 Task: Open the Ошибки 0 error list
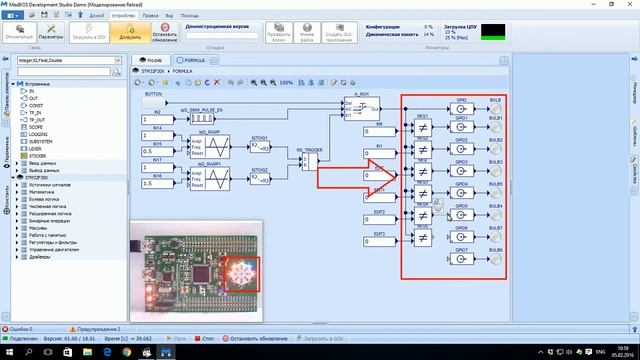tap(18, 329)
